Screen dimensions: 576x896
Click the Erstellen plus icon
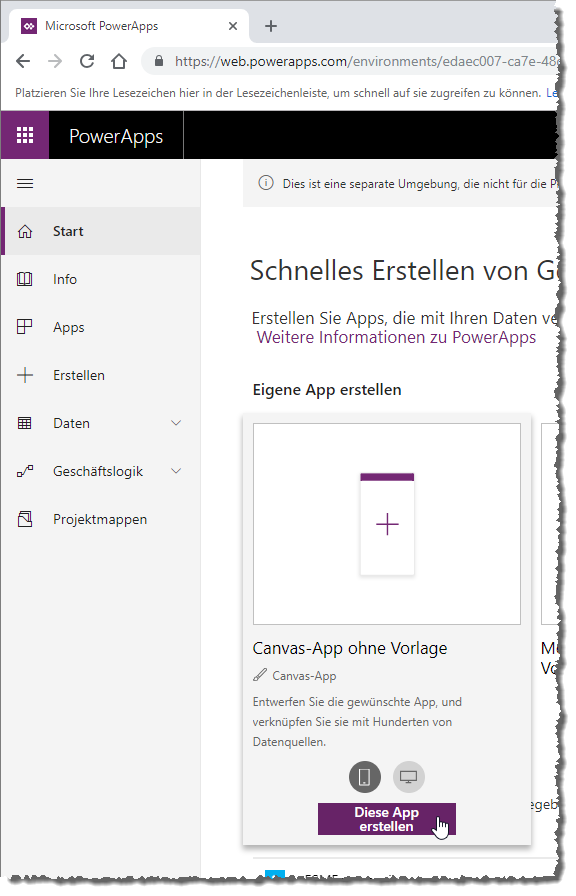click(25, 375)
